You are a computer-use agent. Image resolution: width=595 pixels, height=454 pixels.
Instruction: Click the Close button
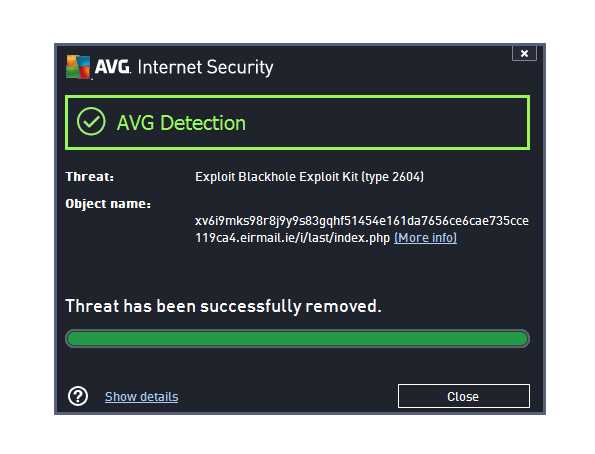pyautogui.click(x=464, y=396)
